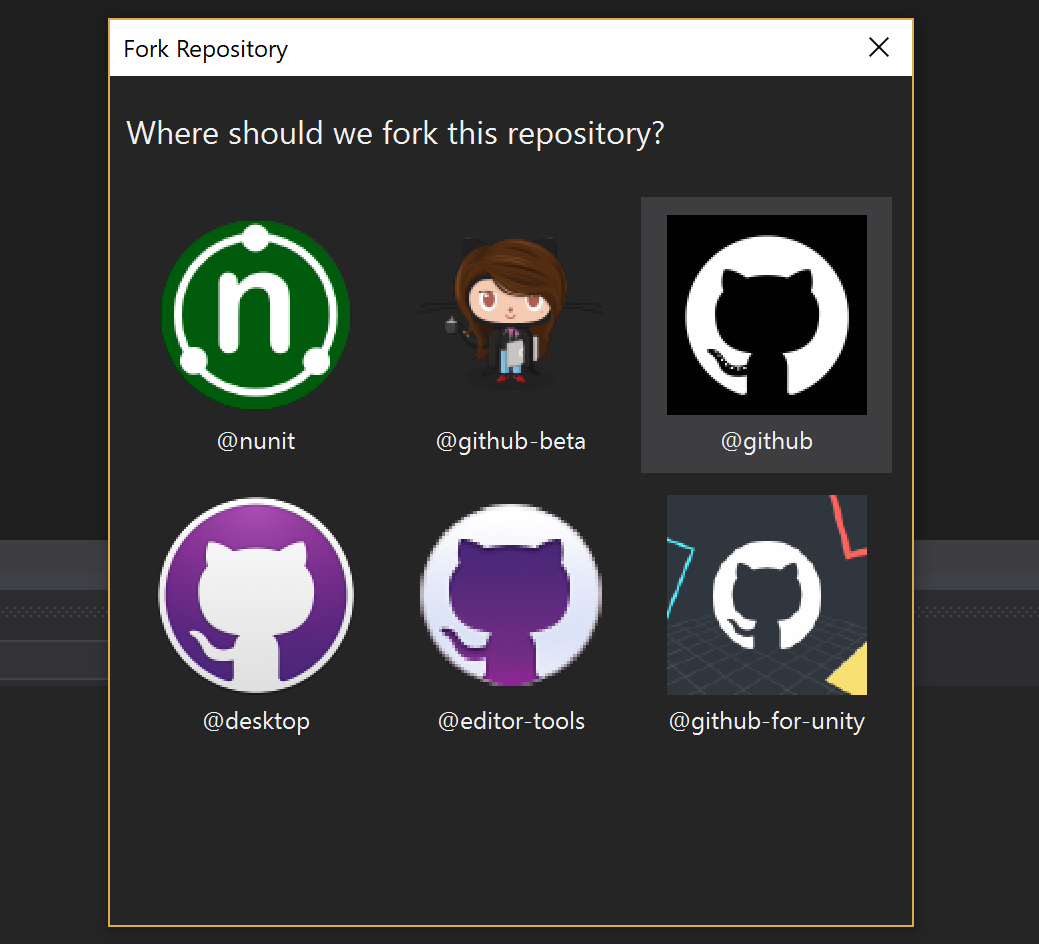Pick the black GitHub logo avatar
1039x944 pixels.
click(767, 315)
